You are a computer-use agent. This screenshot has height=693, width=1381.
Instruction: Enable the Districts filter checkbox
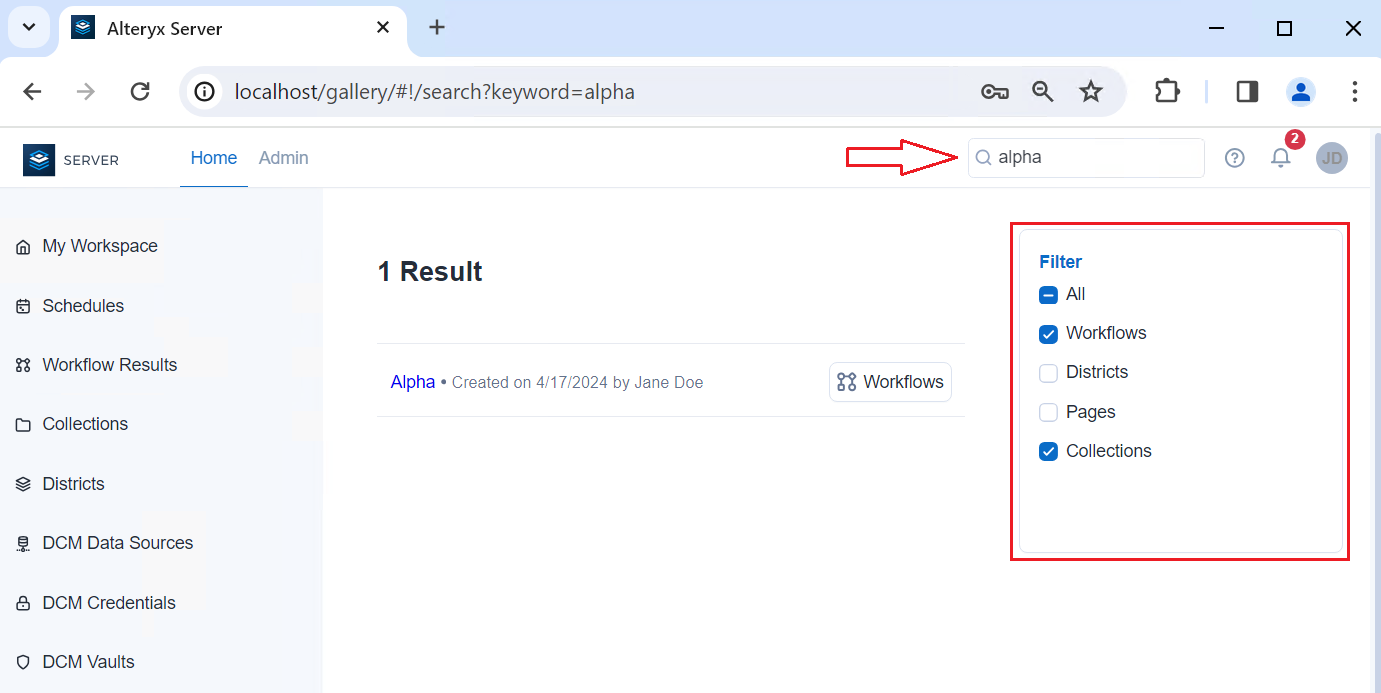pos(1048,372)
